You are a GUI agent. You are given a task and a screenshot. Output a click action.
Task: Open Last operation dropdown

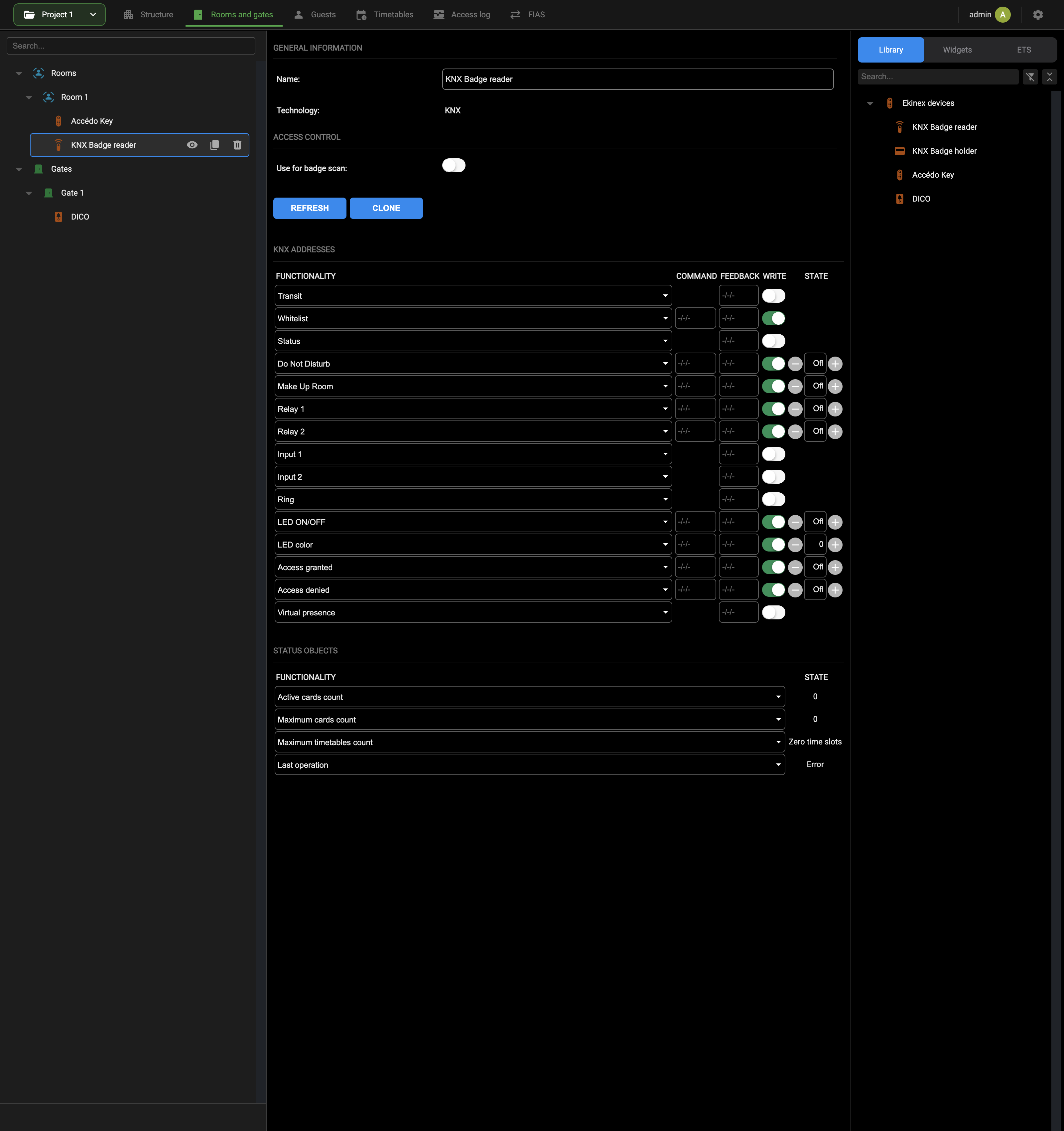coord(529,765)
